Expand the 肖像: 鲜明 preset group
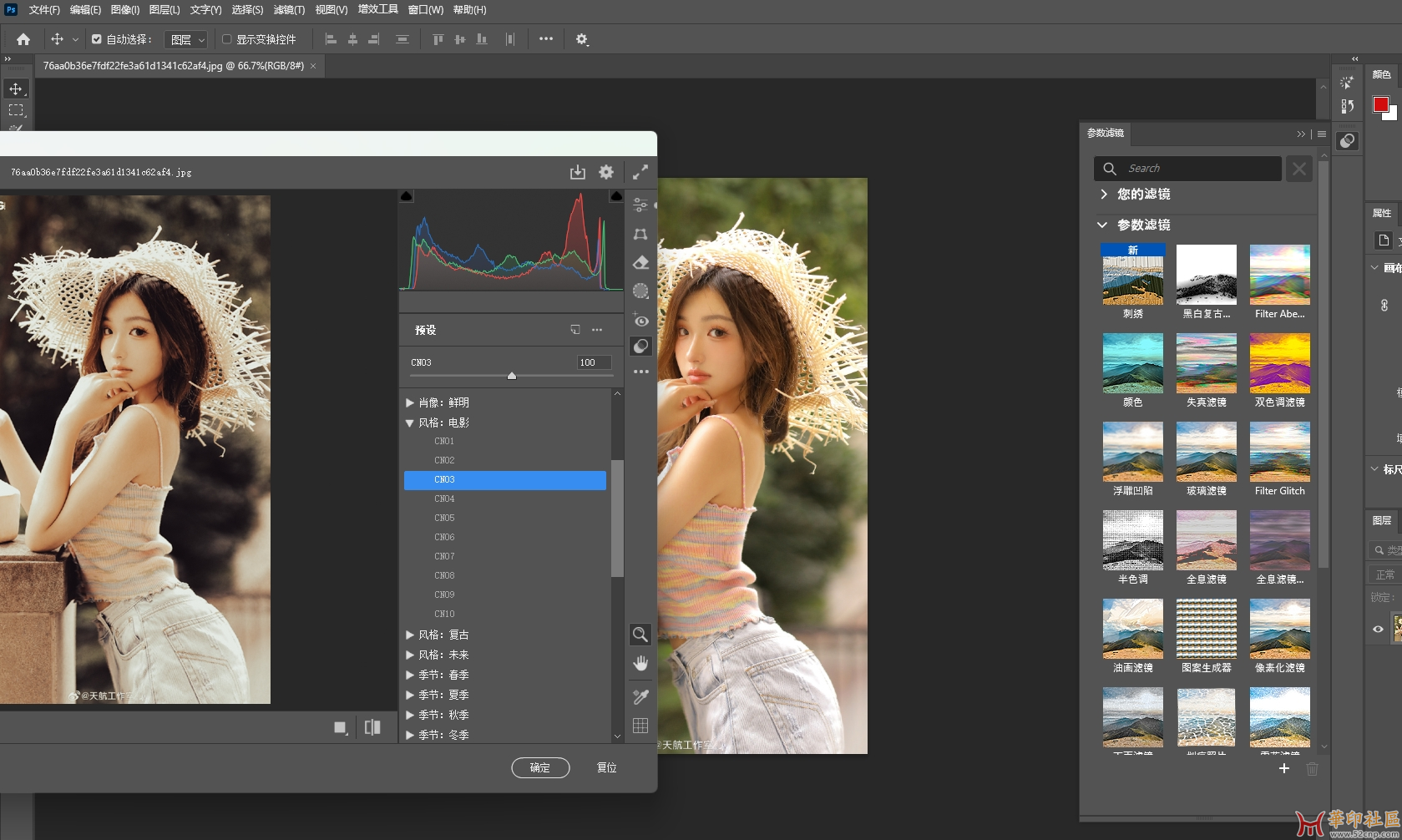Viewport: 1402px width, 840px height. (410, 402)
